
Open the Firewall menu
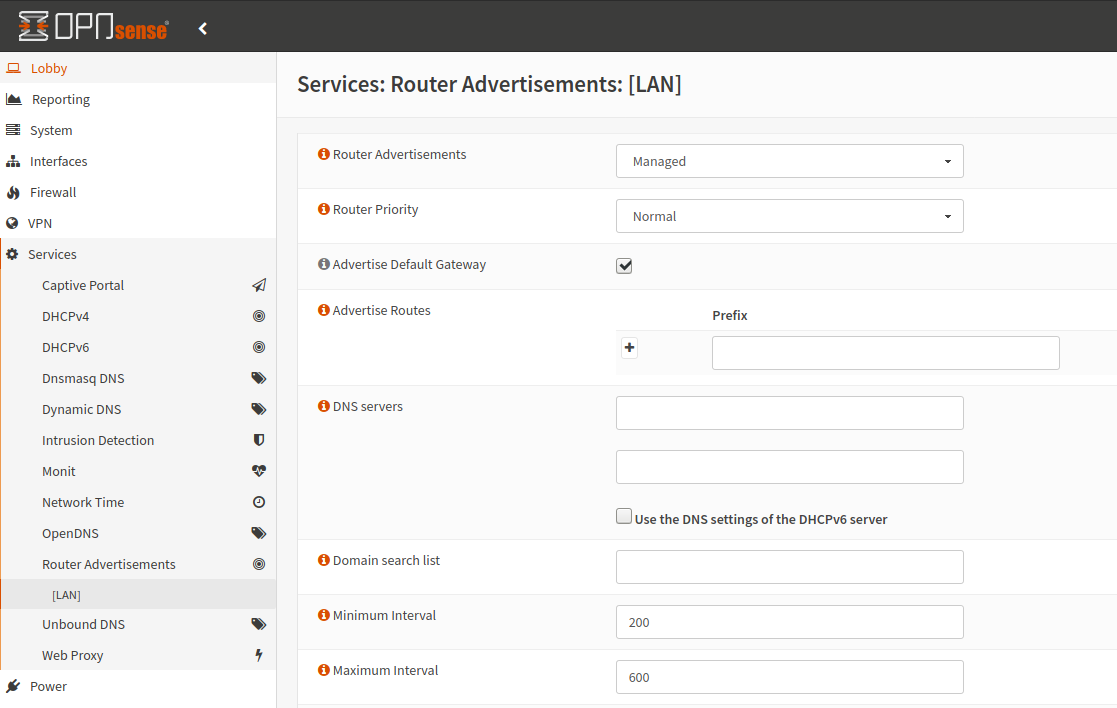(53, 192)
